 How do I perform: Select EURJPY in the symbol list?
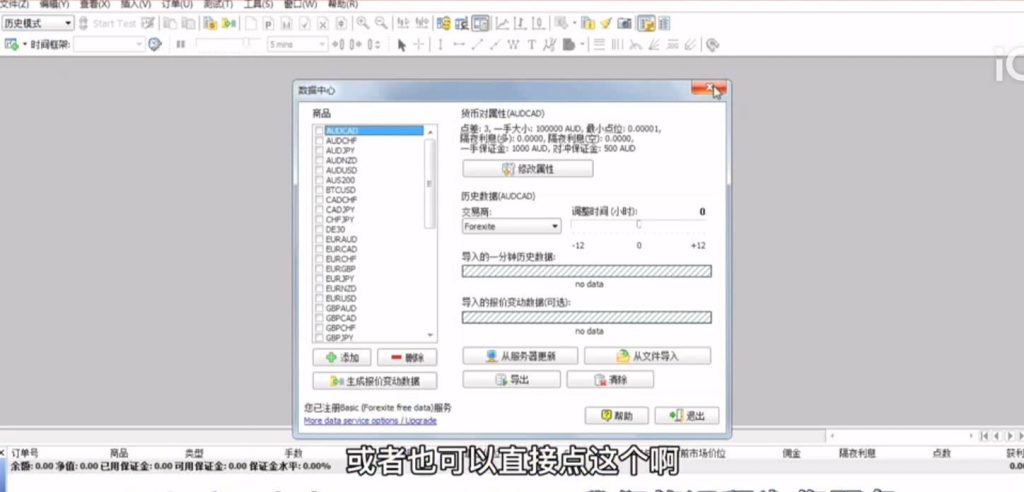point(340,278)
